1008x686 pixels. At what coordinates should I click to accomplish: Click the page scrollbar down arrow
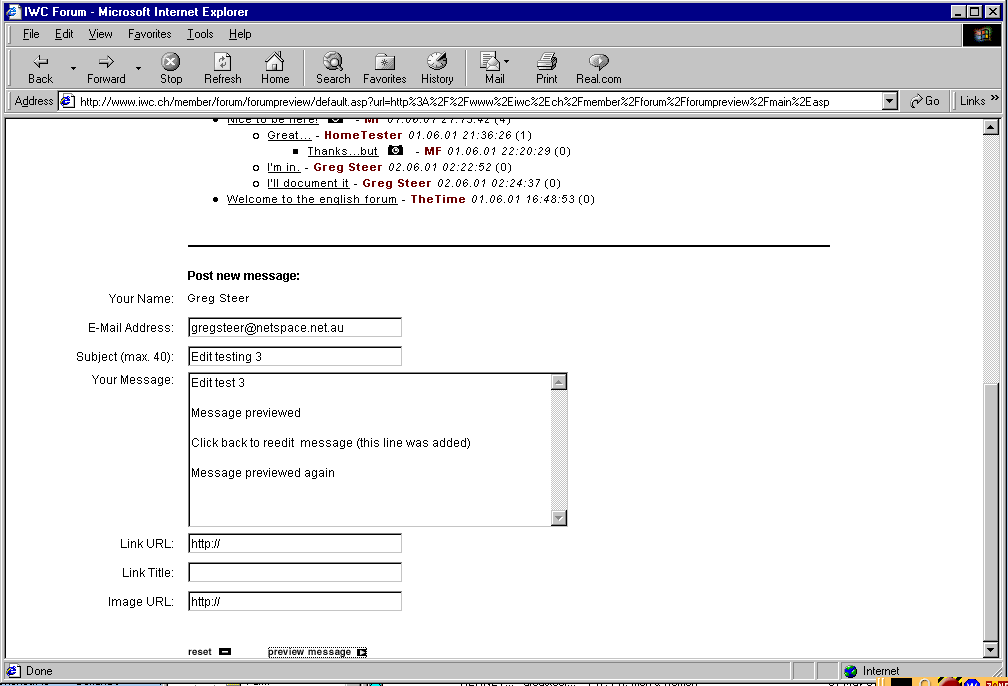click(991, 649)
